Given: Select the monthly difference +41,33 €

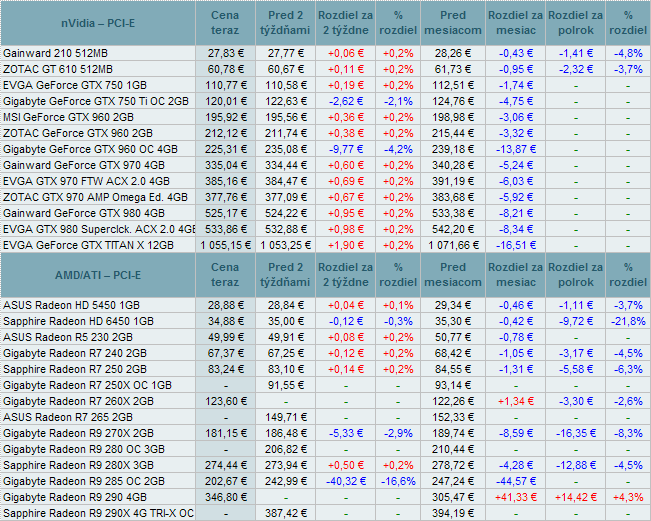Looking at the screenshot, I should click(x=516, y=497).
